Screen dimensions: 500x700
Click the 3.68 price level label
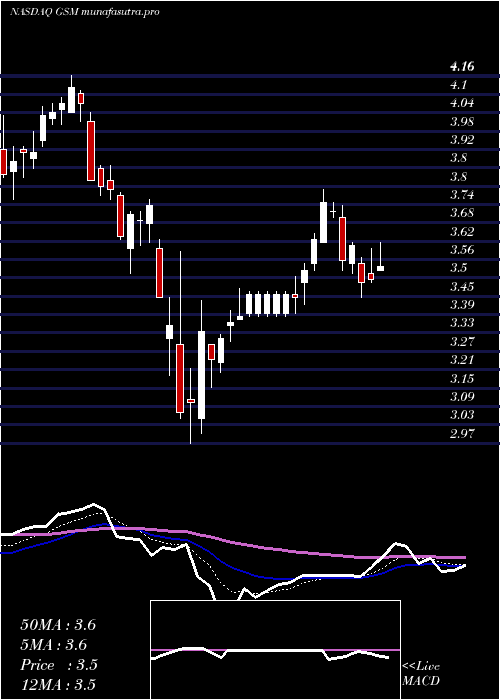(x=462, y=213)
